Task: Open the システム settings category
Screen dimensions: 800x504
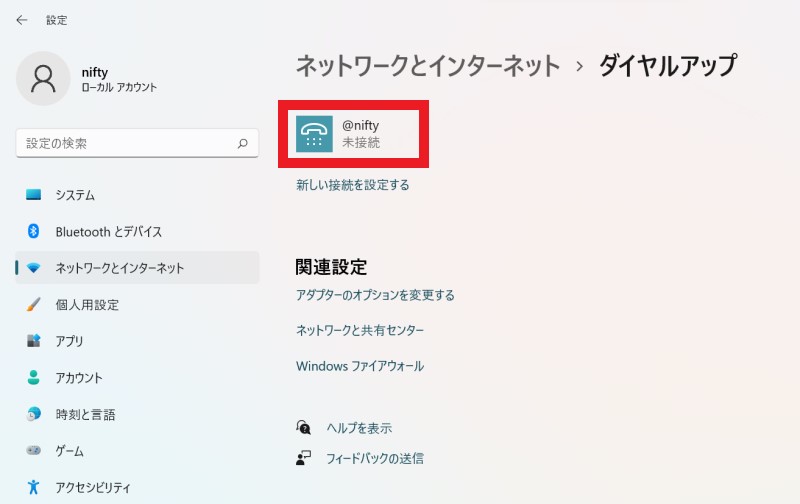Action: click(x=137, y=195)
